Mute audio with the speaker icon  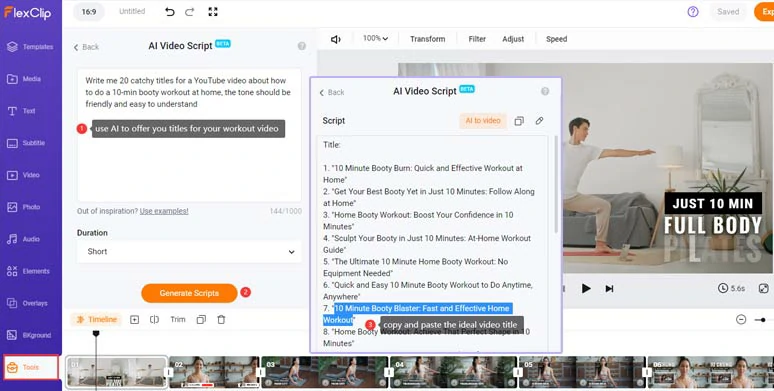coord(336,39)
